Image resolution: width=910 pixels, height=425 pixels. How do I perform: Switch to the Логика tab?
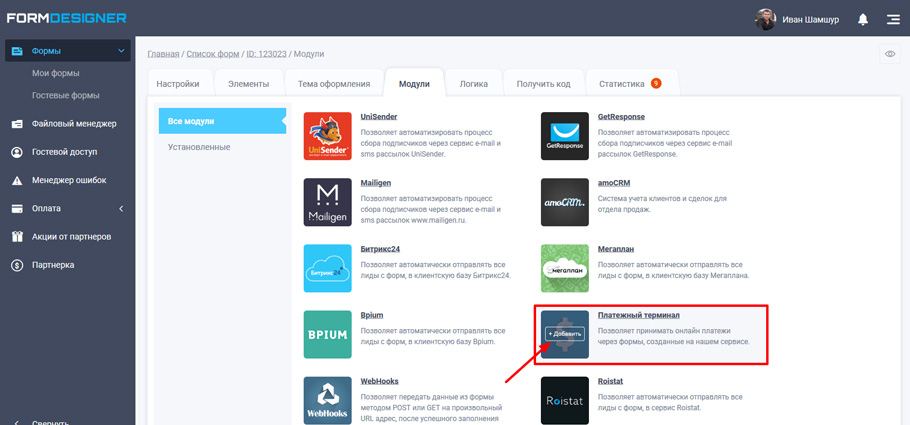pos(473,84)
